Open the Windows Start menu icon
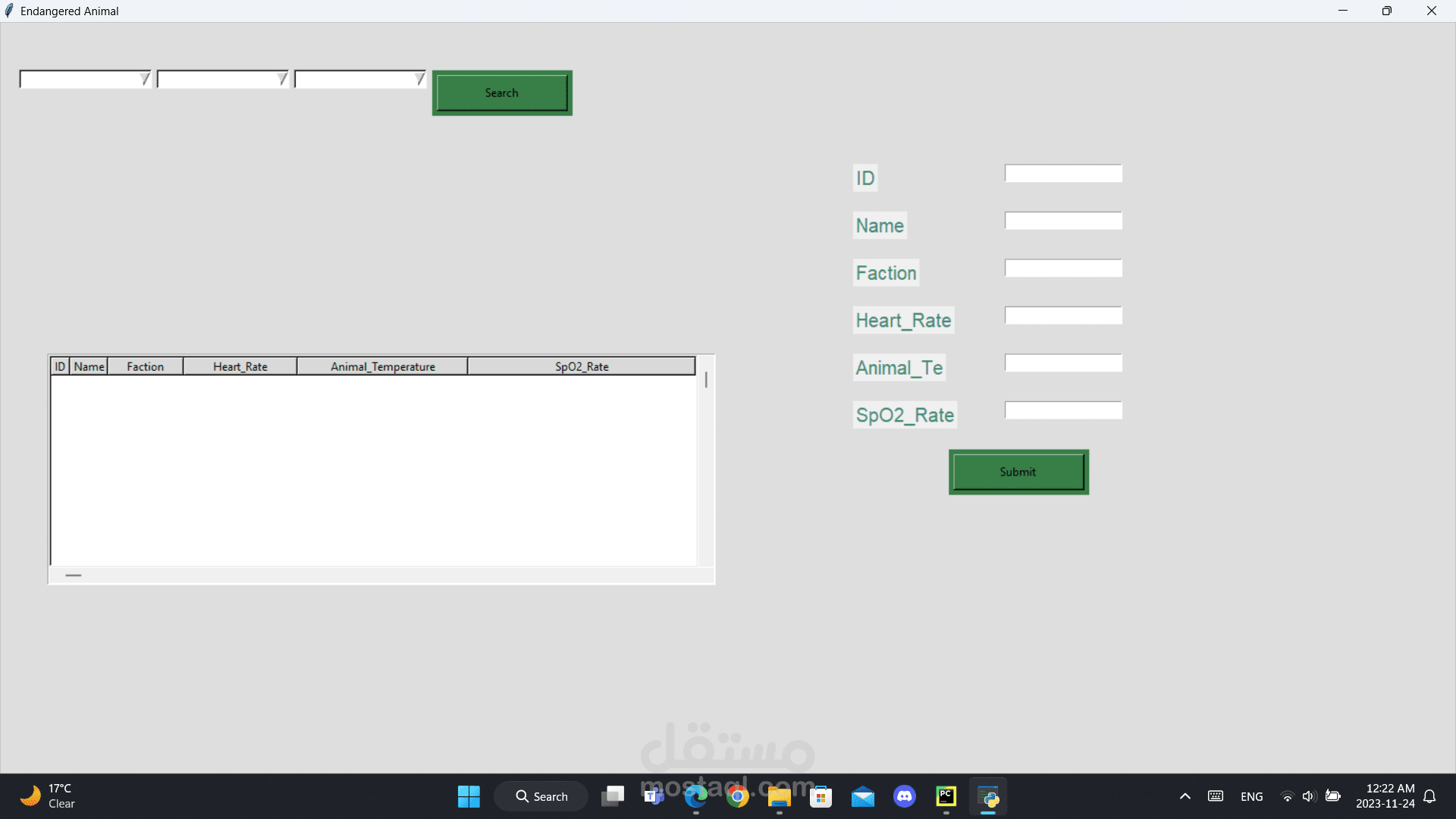Image resolution: width=1456 pixels, height=819 pixels. [469, 796]
